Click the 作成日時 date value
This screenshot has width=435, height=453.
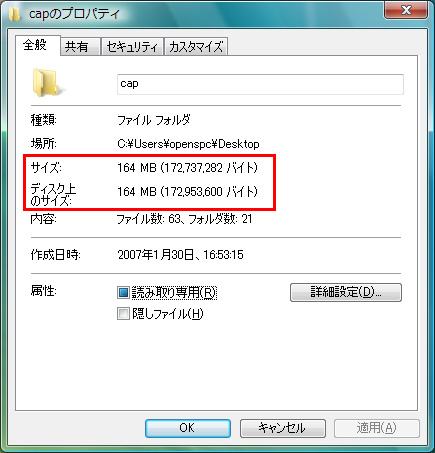pos(180,255)
